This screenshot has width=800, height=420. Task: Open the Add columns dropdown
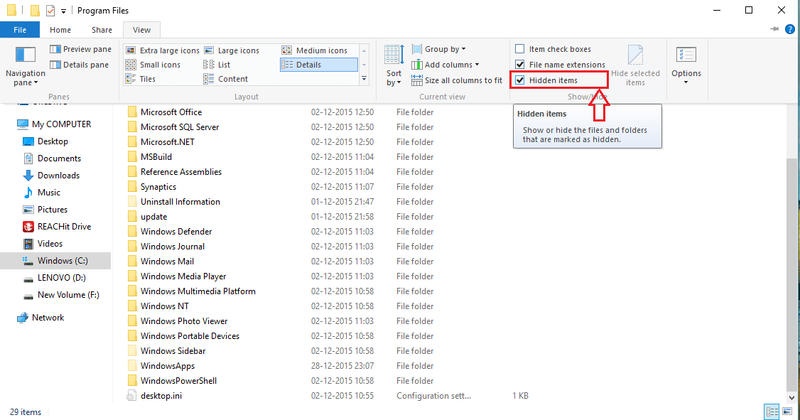[445, 65]
